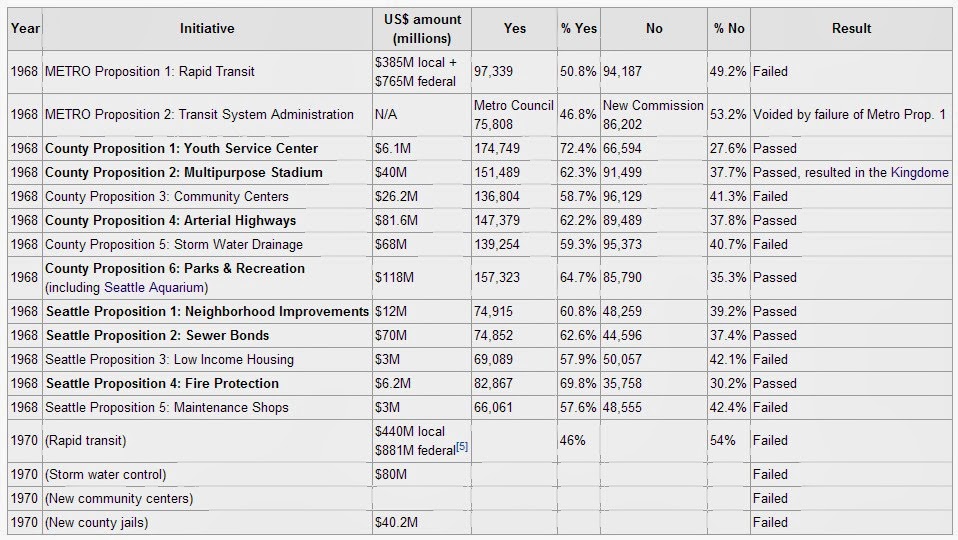This screenshot has width=958, height=540.
Task: Select the % Yes column header
Action: [x=578, y=28]
